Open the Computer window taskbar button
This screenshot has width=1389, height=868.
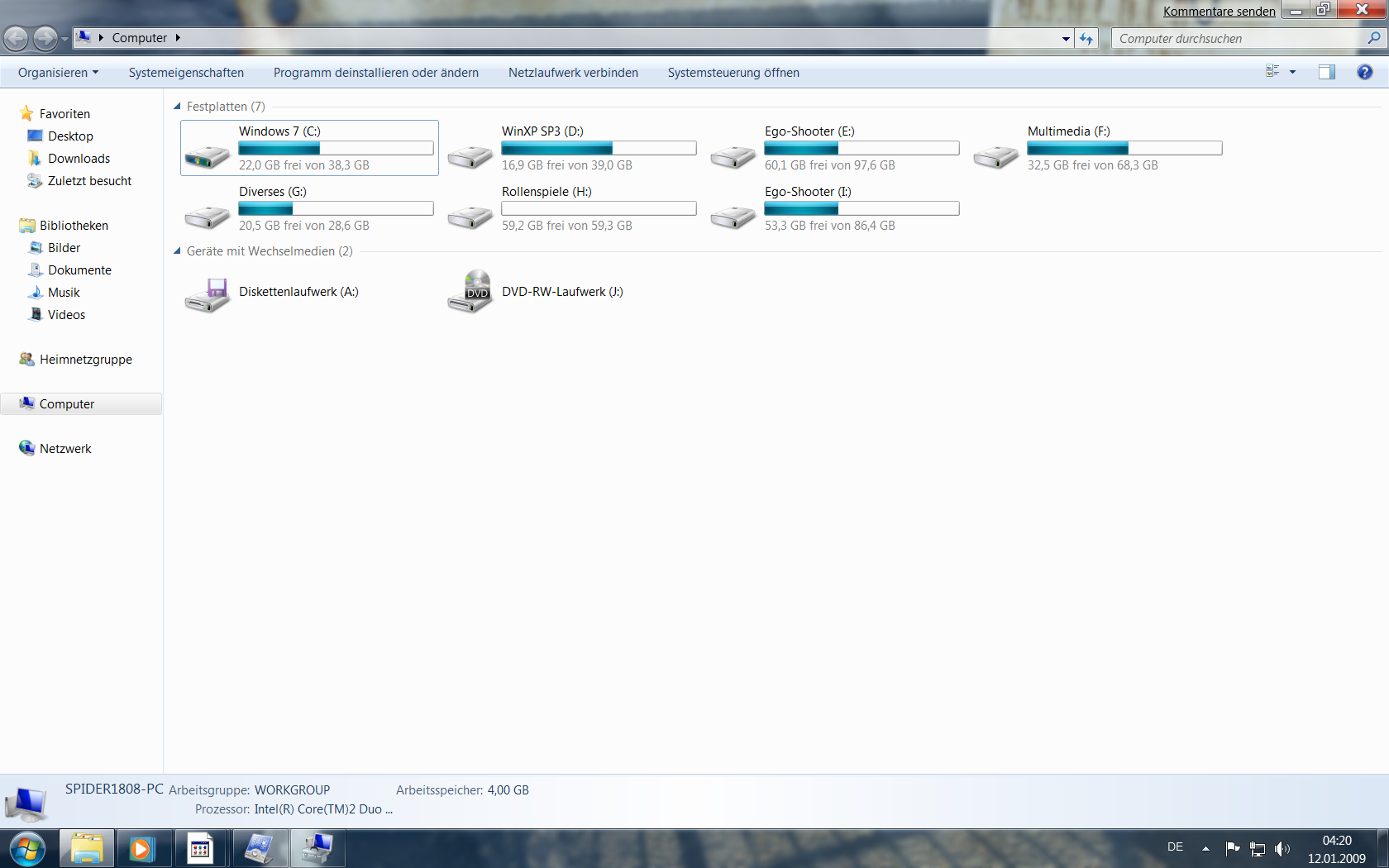tap(317, 849)
